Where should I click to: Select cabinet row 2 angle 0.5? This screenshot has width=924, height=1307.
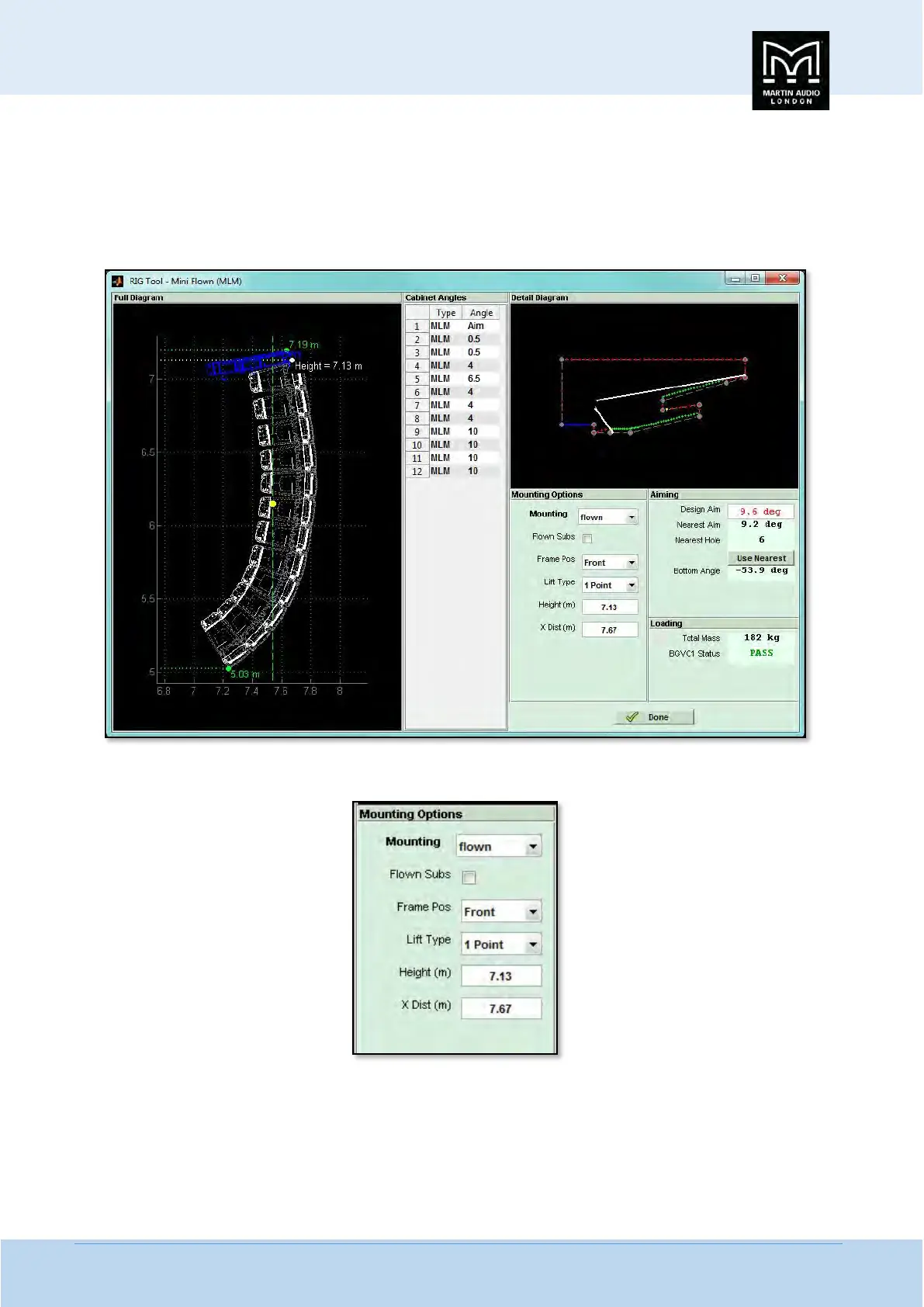click(481, 339)
